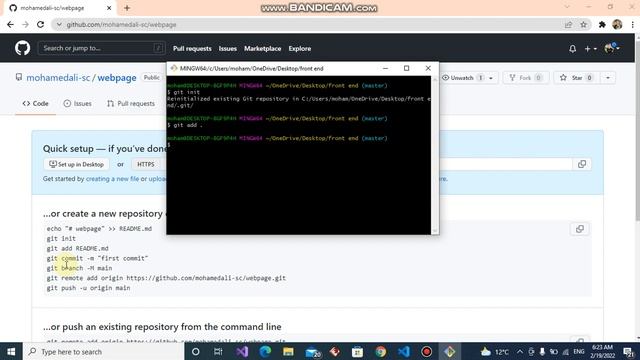
Task: Expand the Unwatch options arrow
Action: (x=491, y=78)
